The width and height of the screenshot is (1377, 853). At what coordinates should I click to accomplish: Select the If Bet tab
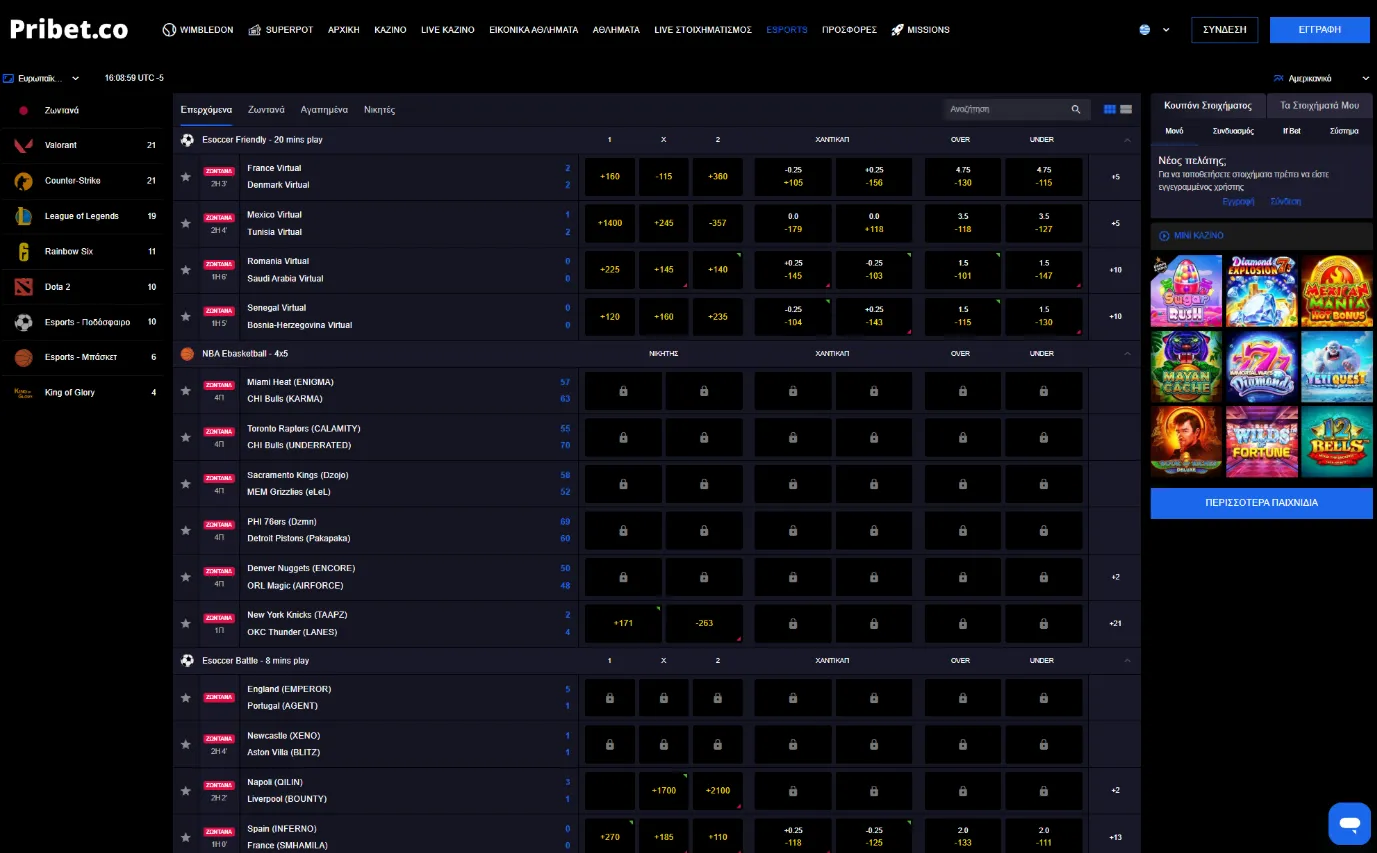(x=1292, y=131)
